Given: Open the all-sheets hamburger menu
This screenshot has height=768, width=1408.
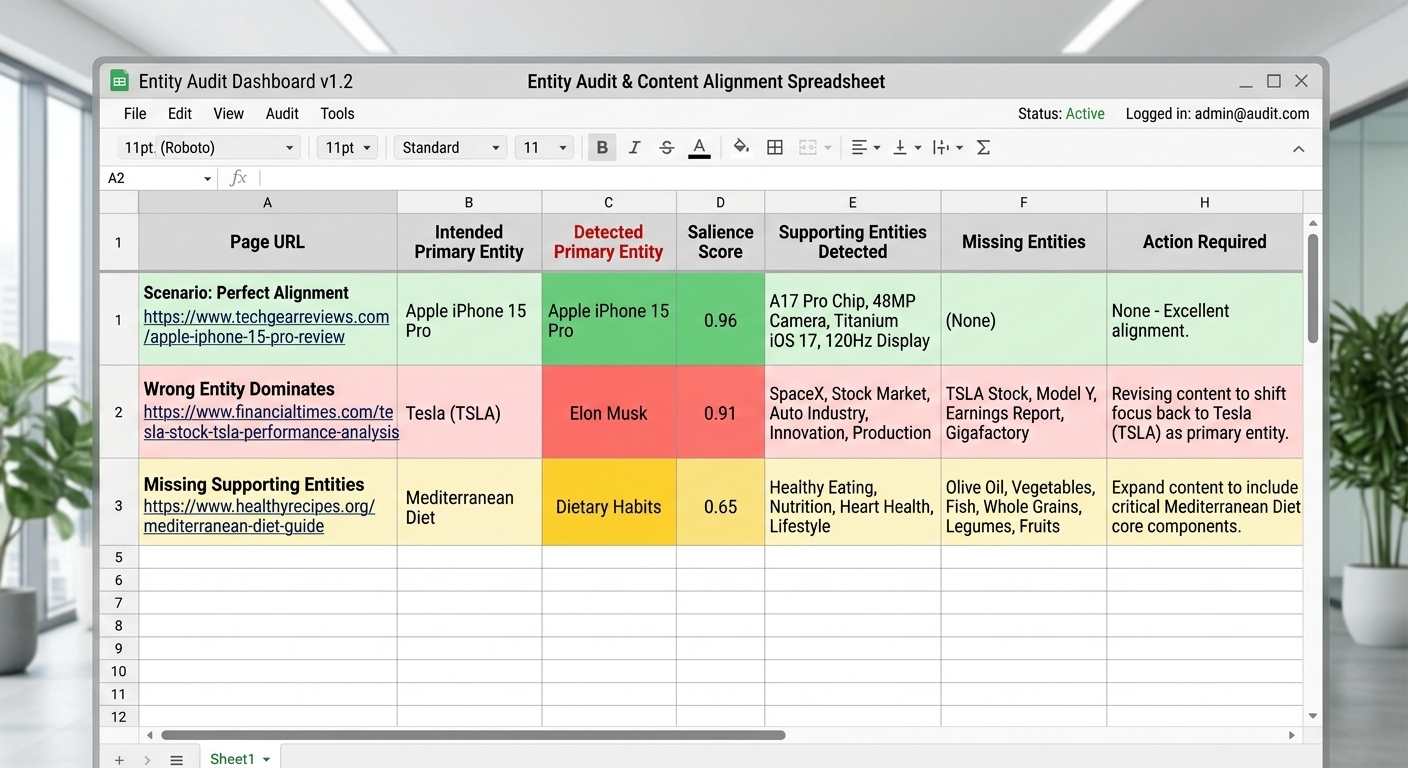Looking at the screenshot, I should coord(176,759).
